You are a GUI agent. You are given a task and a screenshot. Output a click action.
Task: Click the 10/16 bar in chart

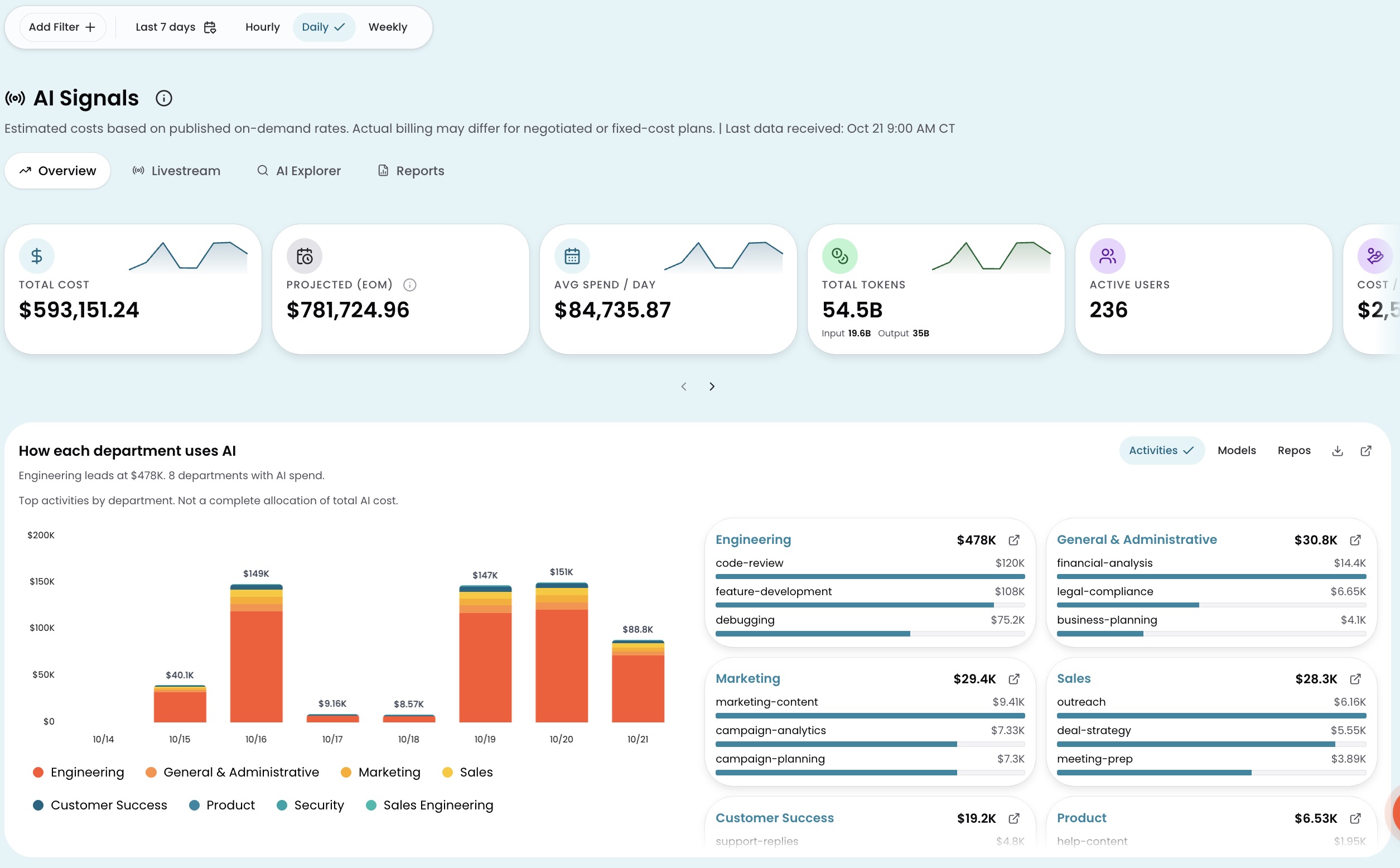click(x=256, y=653)
